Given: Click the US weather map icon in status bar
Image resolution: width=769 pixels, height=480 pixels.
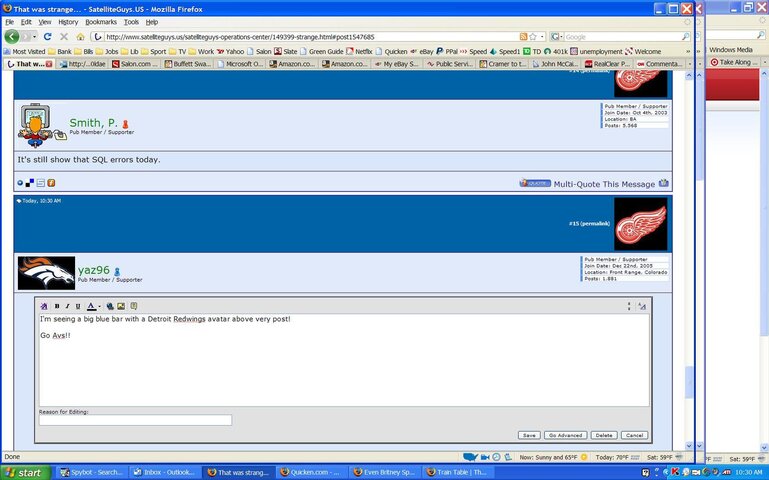Looking at the screenshot, I should pos(470,457).
